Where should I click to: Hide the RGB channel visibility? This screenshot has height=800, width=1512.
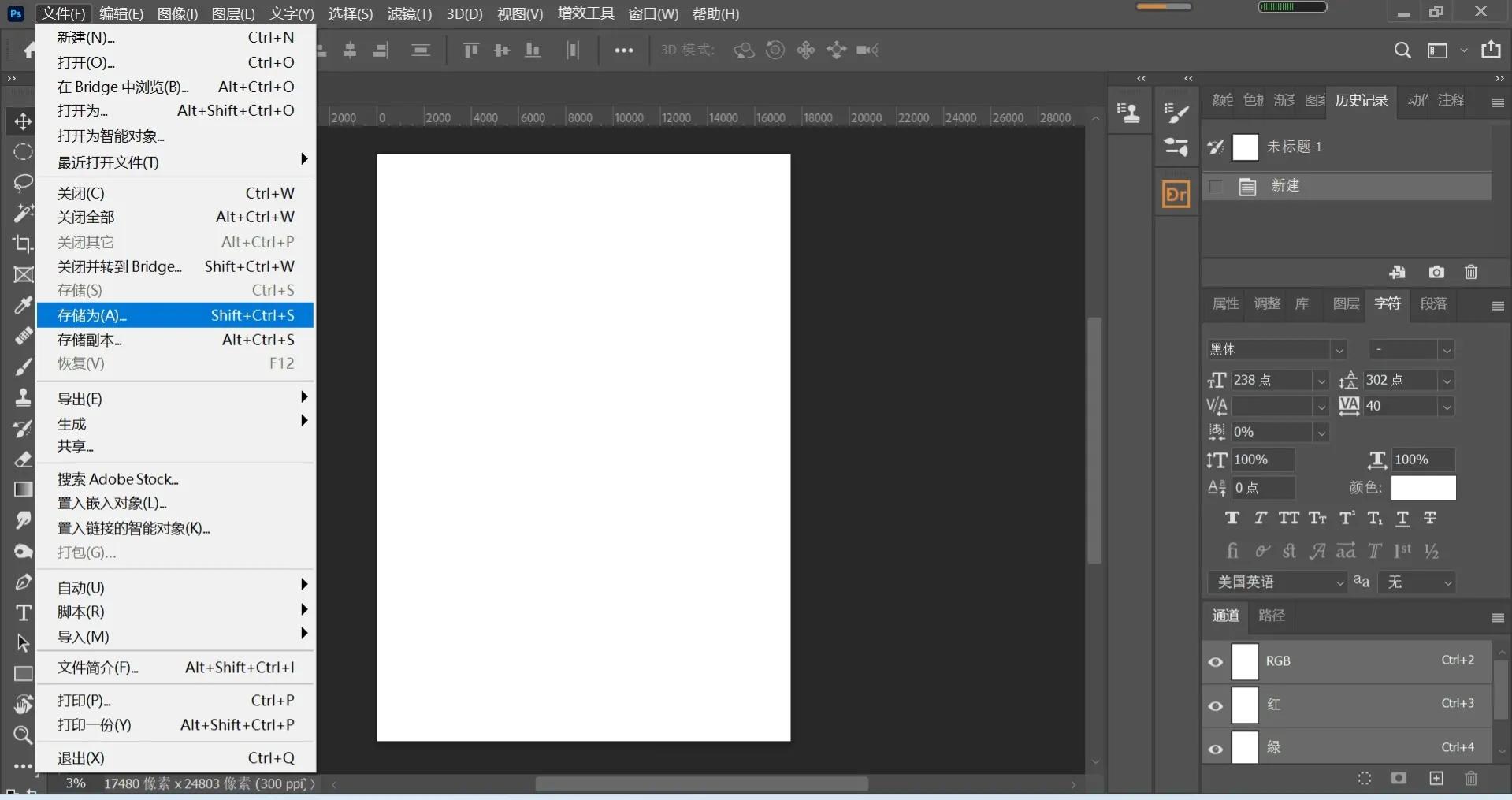click(1216, 662)
